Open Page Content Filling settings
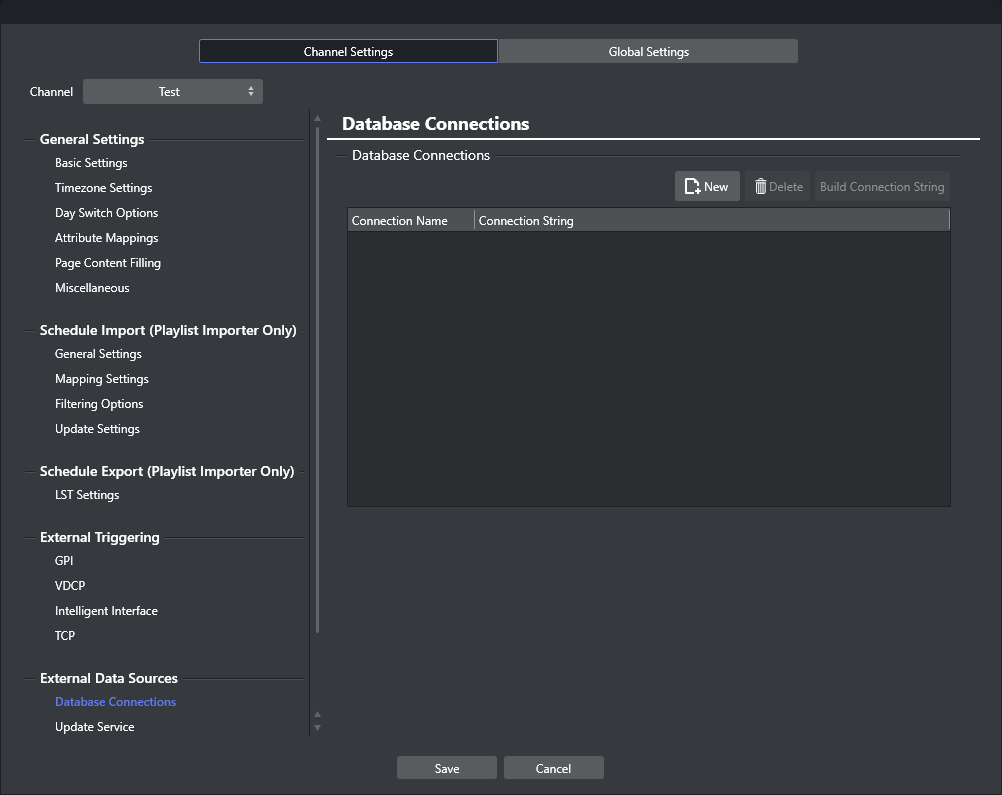 [108, 263]
